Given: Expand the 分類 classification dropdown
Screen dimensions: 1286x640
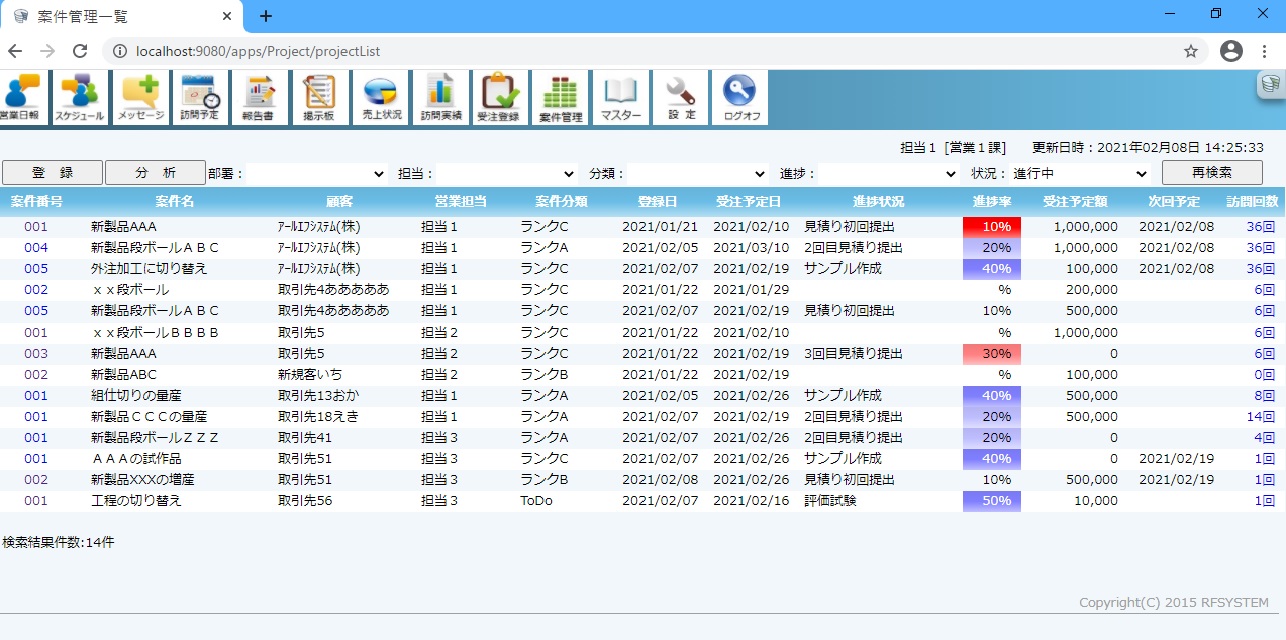Looking at the screenshot, I should point(698,173).
